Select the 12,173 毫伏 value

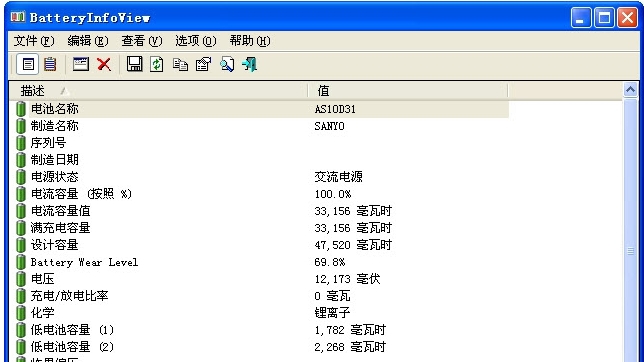[x=347, y=279]
